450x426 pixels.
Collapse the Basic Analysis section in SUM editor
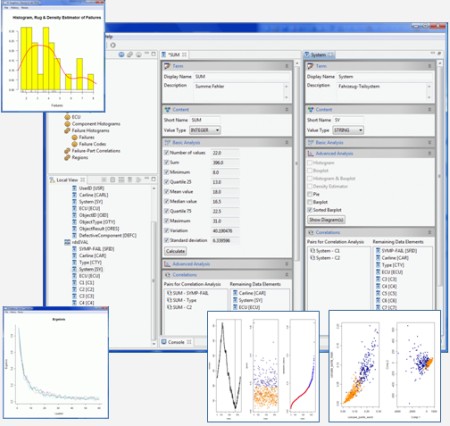pos(287,143)
